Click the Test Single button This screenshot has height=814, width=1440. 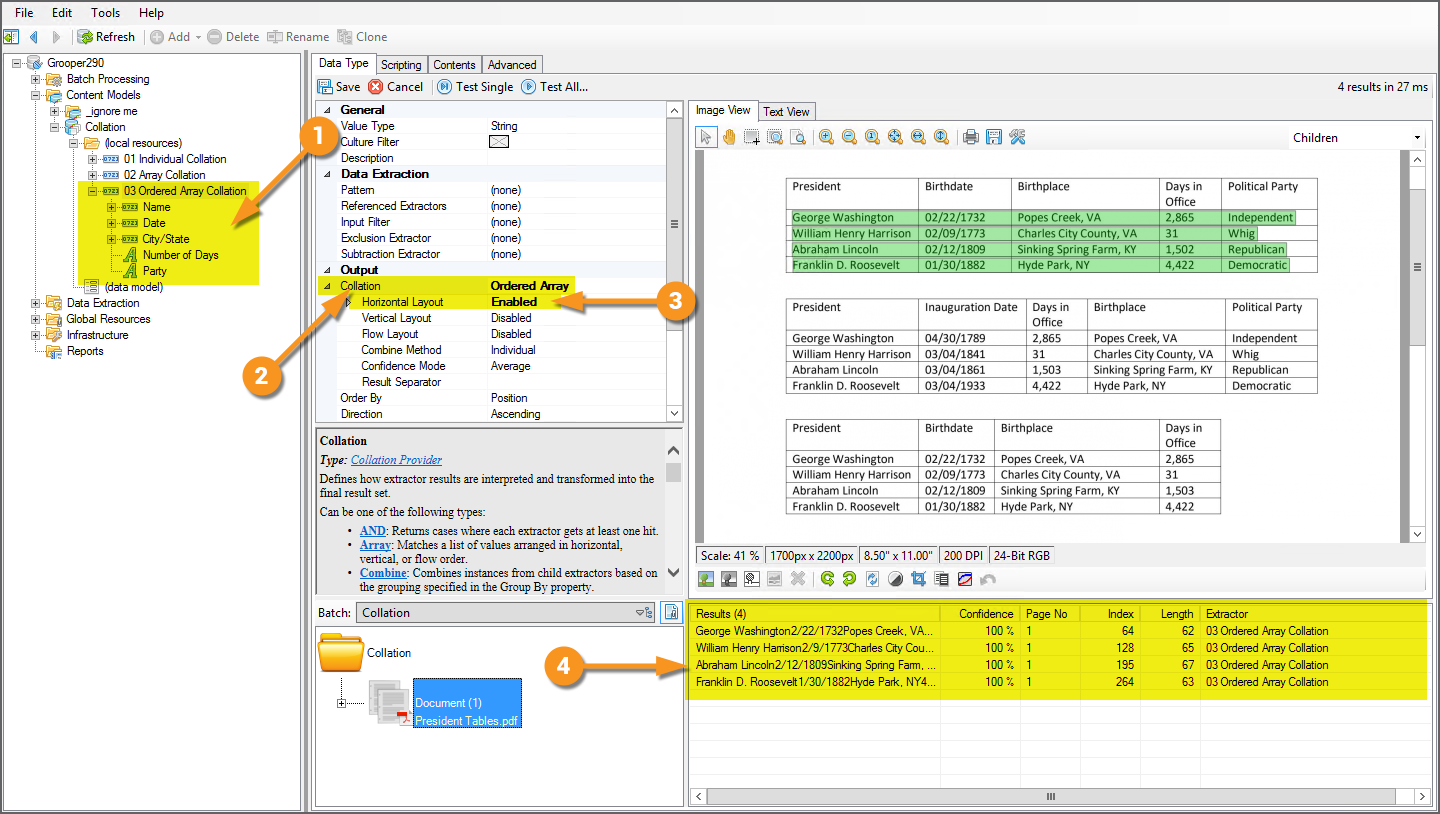pos(475,87)
